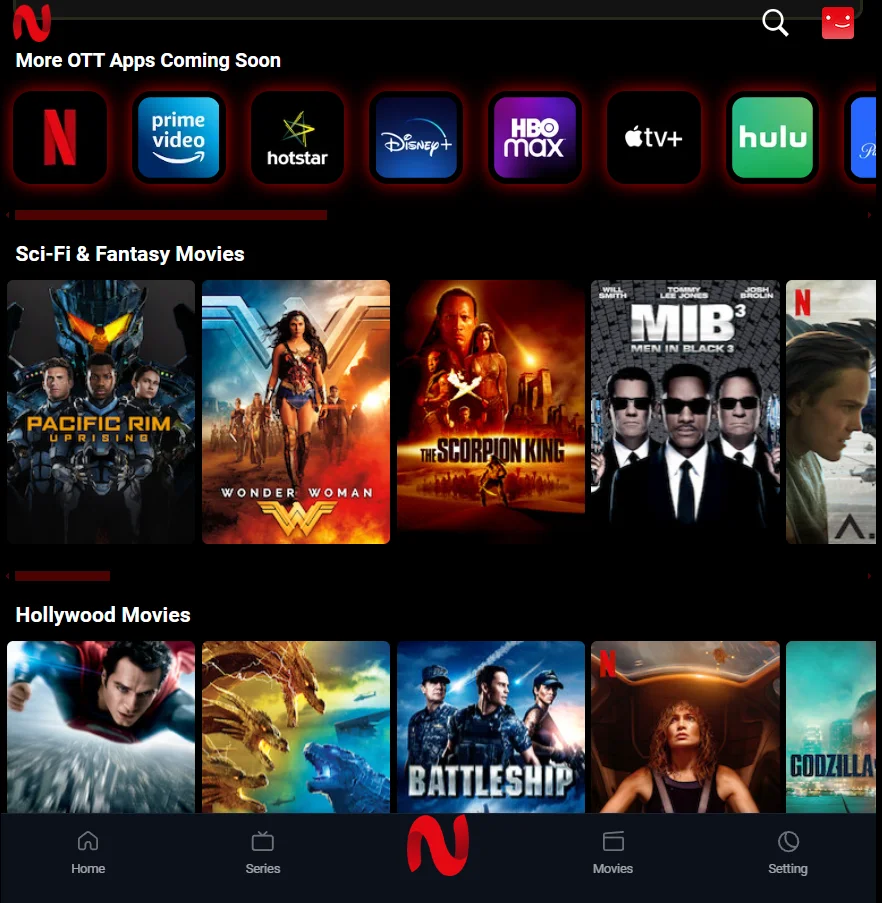The image size is (882, 903).
Task: Click the red N logo at top left
Action: [32, 22]
